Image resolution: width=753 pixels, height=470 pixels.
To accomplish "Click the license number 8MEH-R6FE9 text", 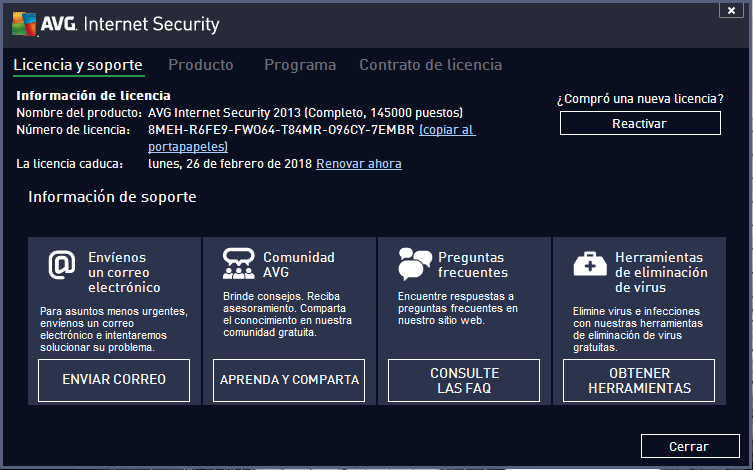I will 281,130.
